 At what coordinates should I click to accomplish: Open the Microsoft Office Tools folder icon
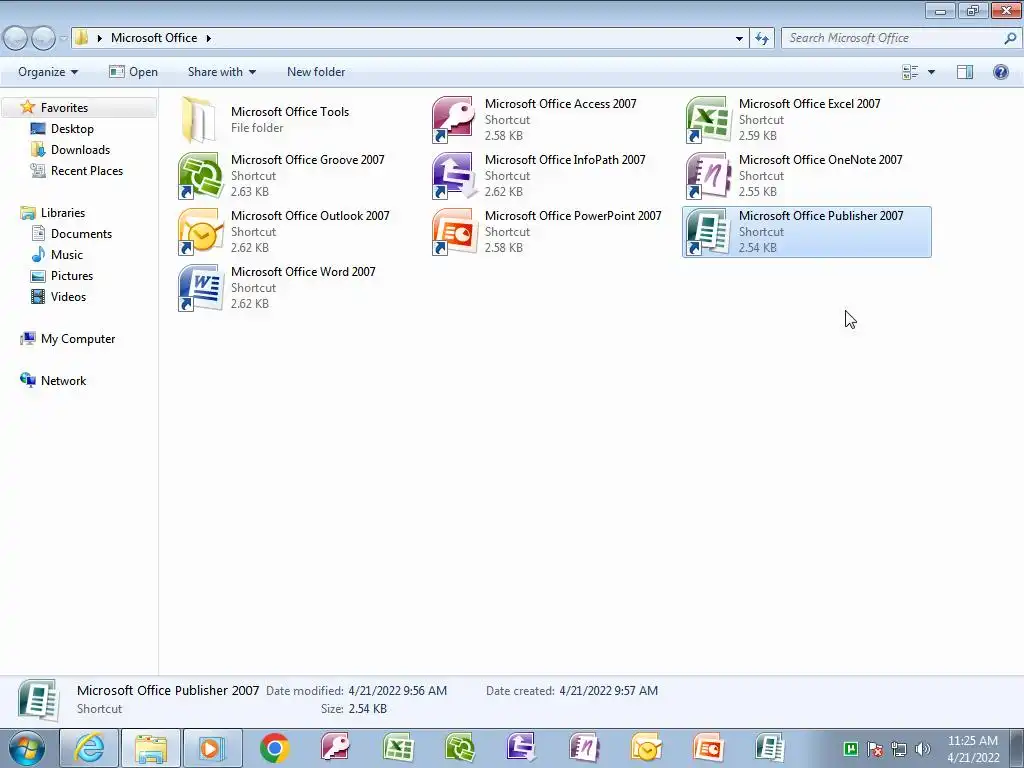(199, 120)
